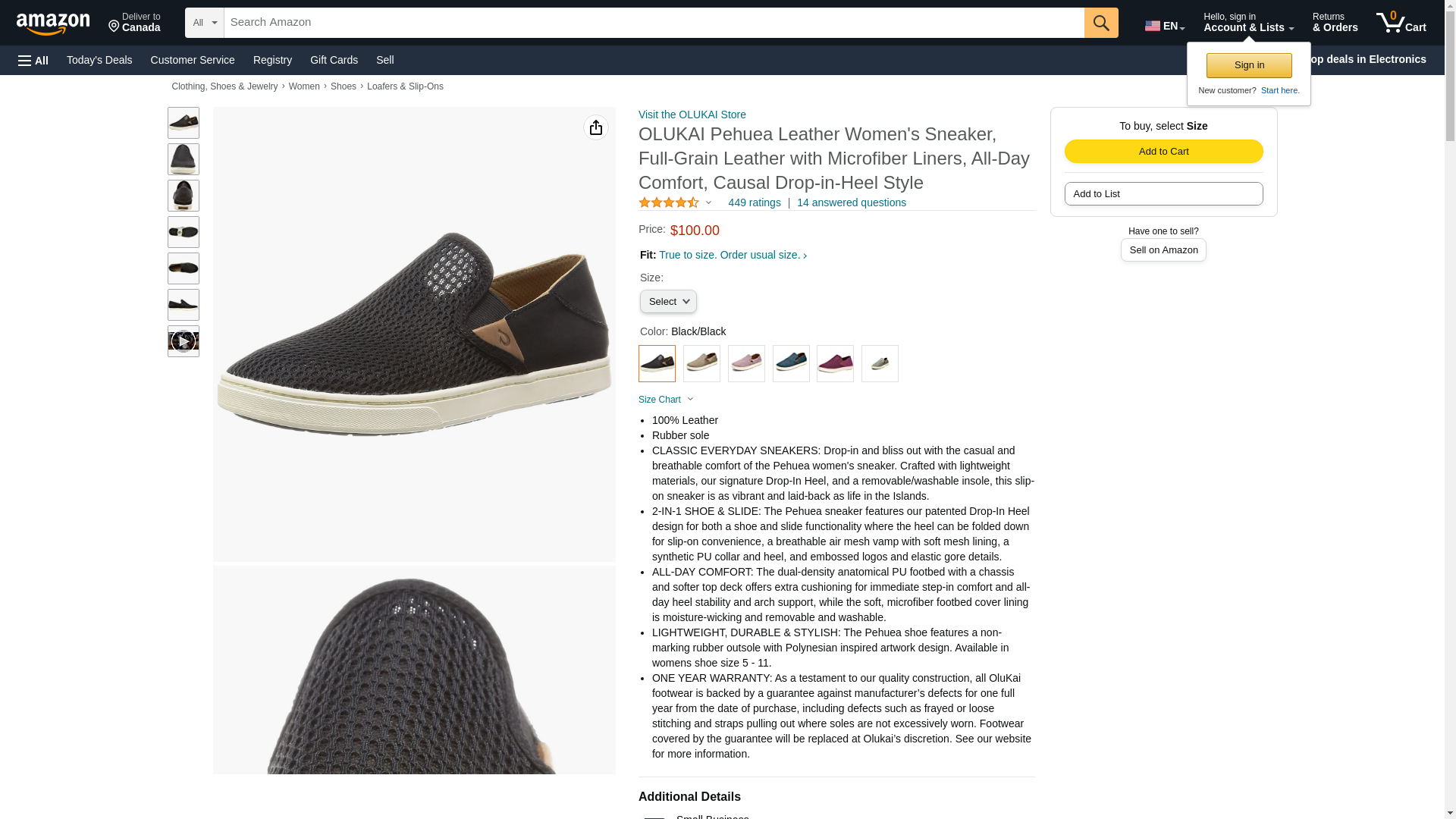This screenshot has height=819, width=1456.
Task: Visit the OLUKAI Store link
Action: (692, 115)
